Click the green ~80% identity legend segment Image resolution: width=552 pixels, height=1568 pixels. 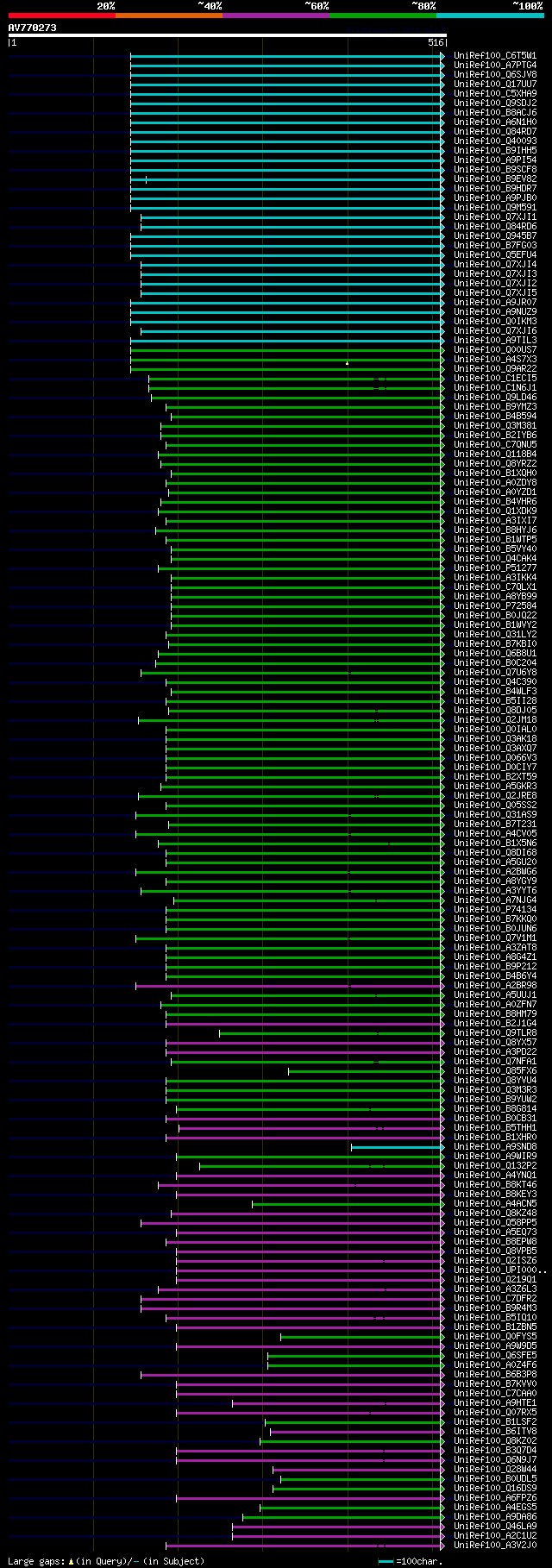coord(383,15)
